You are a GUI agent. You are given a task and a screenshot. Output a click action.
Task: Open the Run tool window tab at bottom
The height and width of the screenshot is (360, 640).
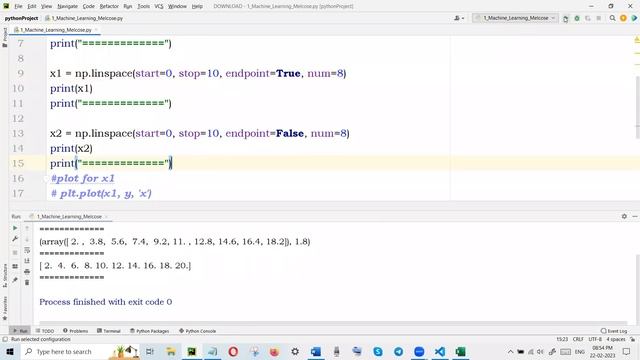coord(20,331)
